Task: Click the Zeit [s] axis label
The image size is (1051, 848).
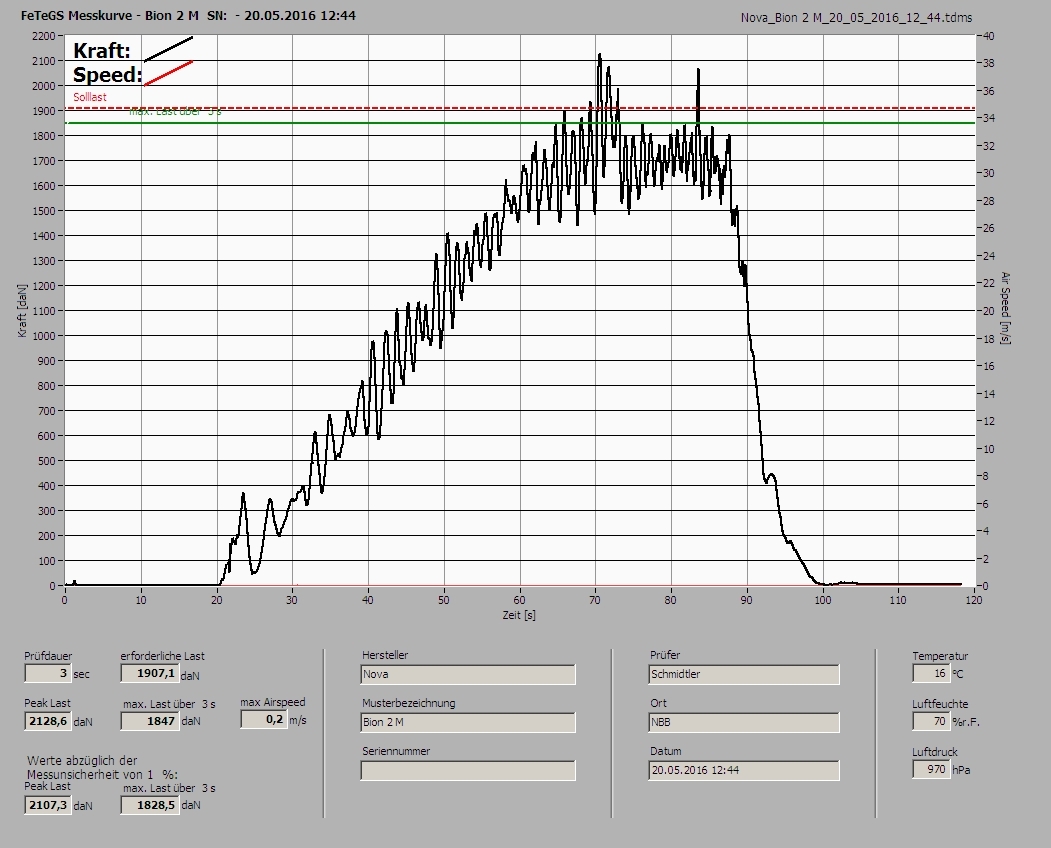Action: (x=519, y=615)
